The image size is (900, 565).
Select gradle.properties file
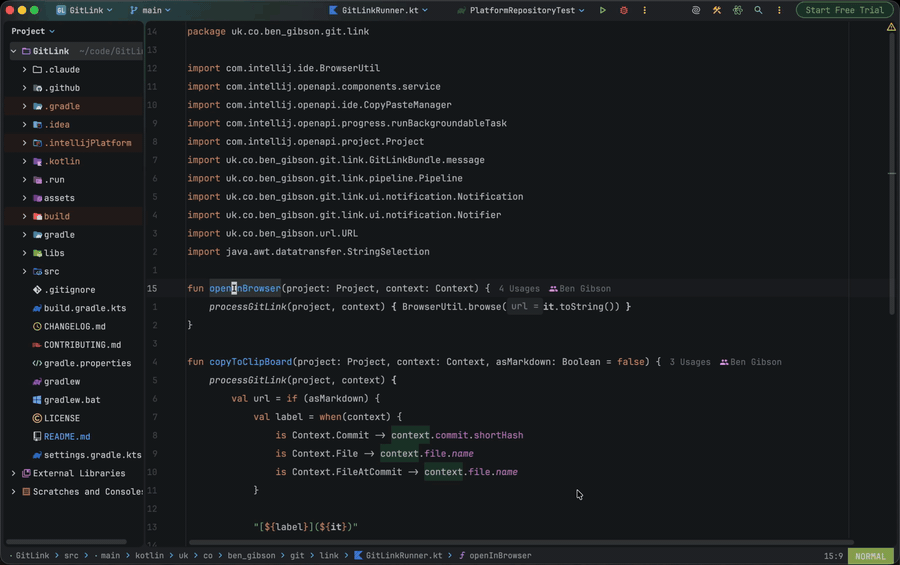click(87, 363)
